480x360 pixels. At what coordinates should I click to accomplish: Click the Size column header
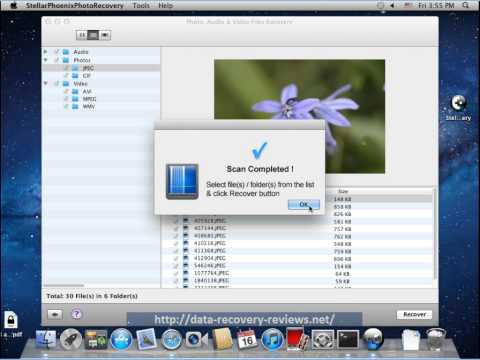(343, 191)
